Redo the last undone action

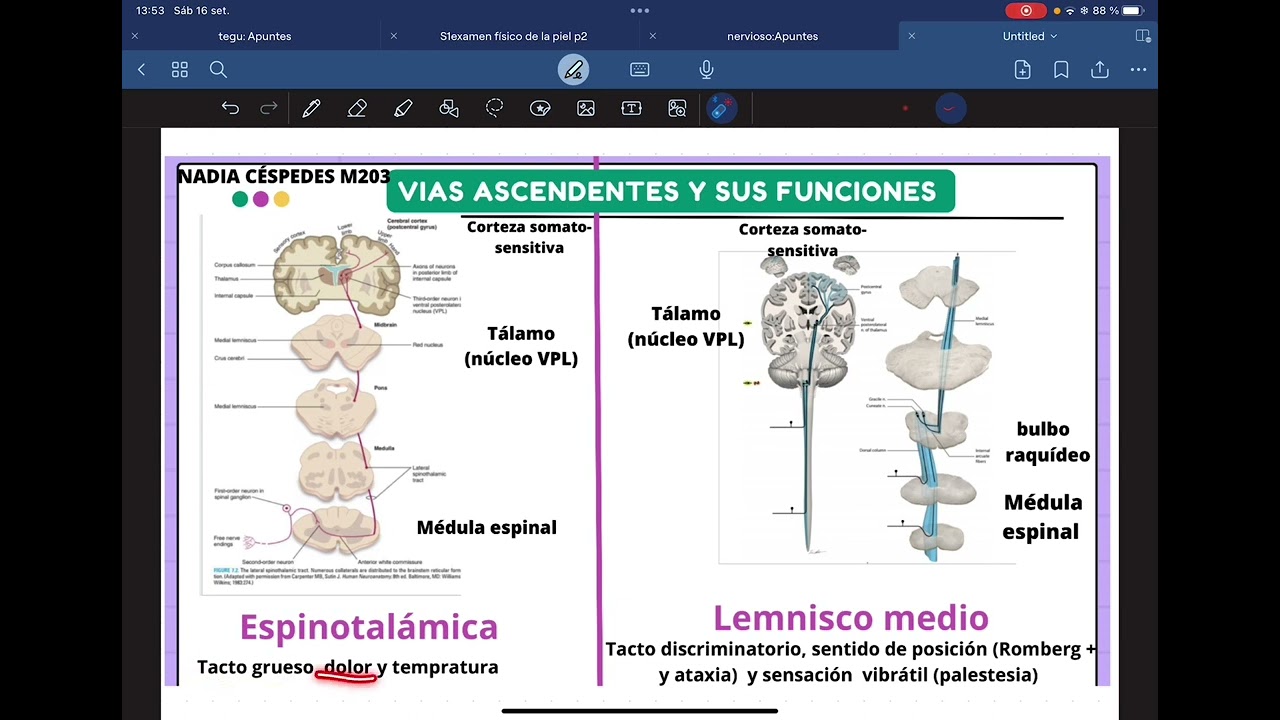(x=268, y=108)
